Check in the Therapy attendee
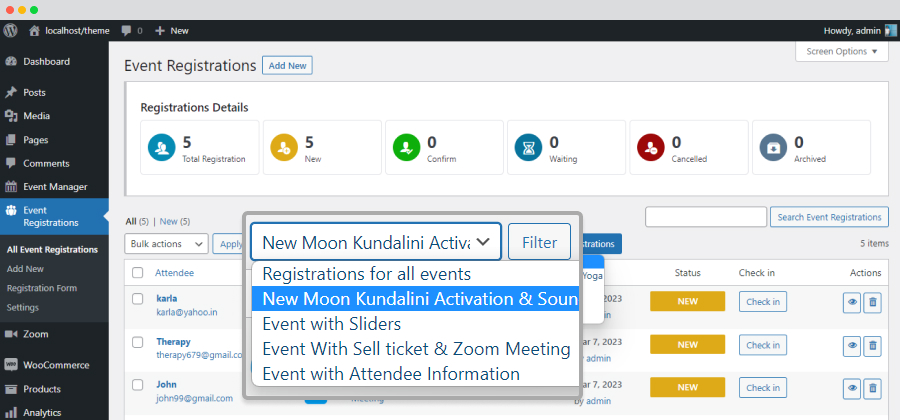This screenshot has height=420, width=900. point(763,345)
